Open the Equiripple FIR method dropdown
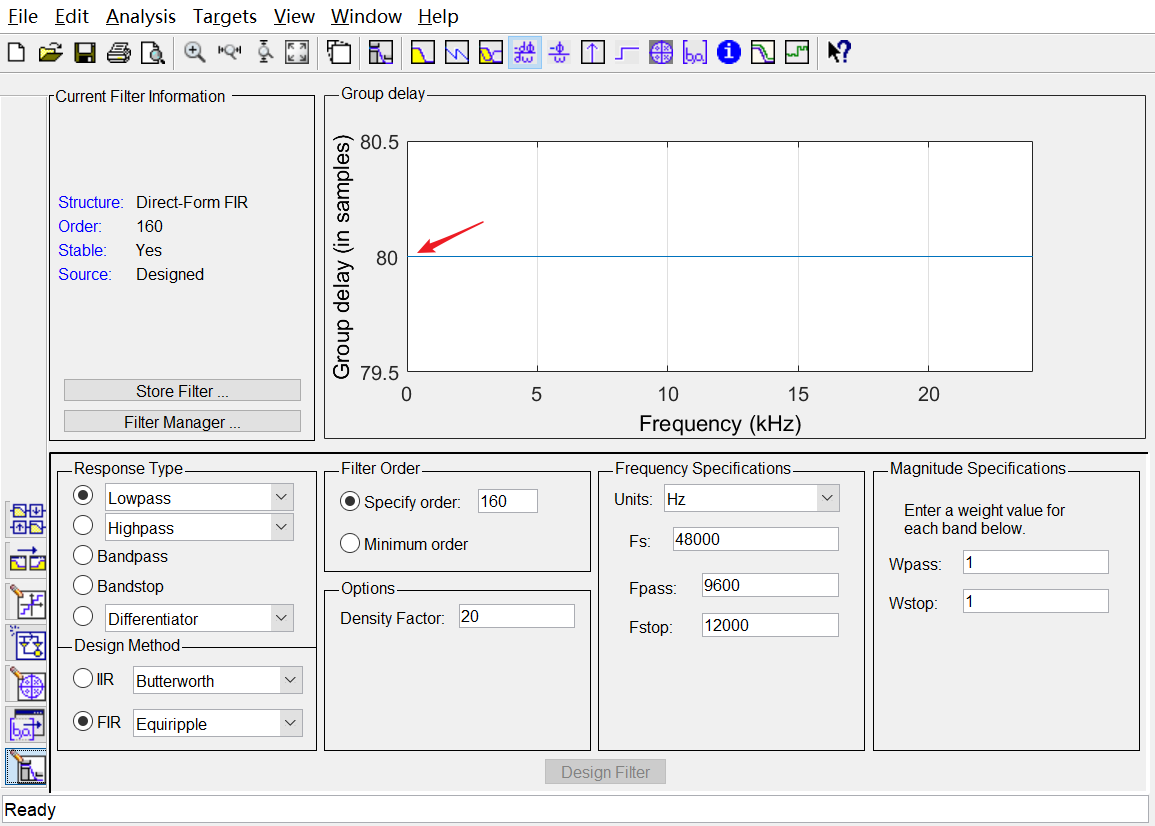This screenshot has height=826, width=1155. pyautogui.click(x=291, y=724)
